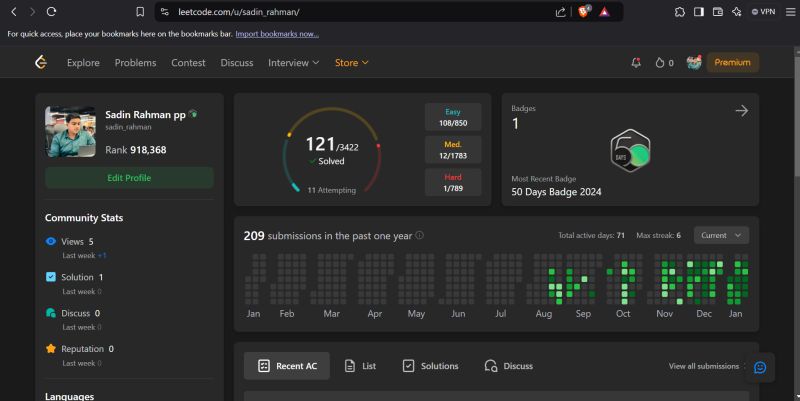Open notifications bell icon

tap(636, 63)
